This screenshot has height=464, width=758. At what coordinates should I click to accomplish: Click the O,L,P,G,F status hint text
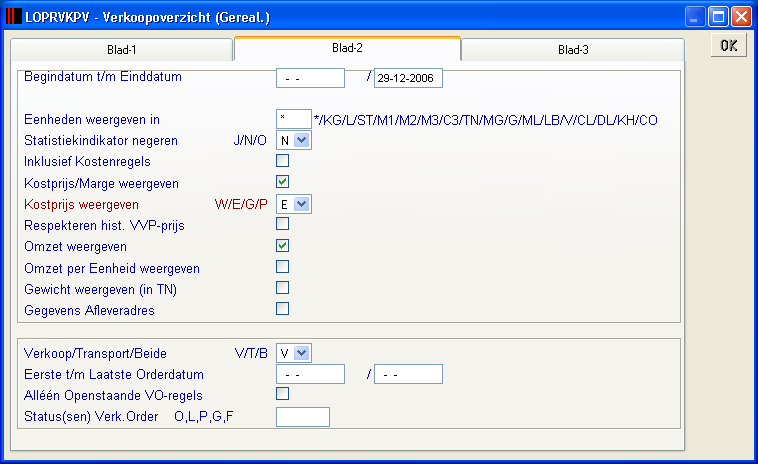tap(204, 417)
